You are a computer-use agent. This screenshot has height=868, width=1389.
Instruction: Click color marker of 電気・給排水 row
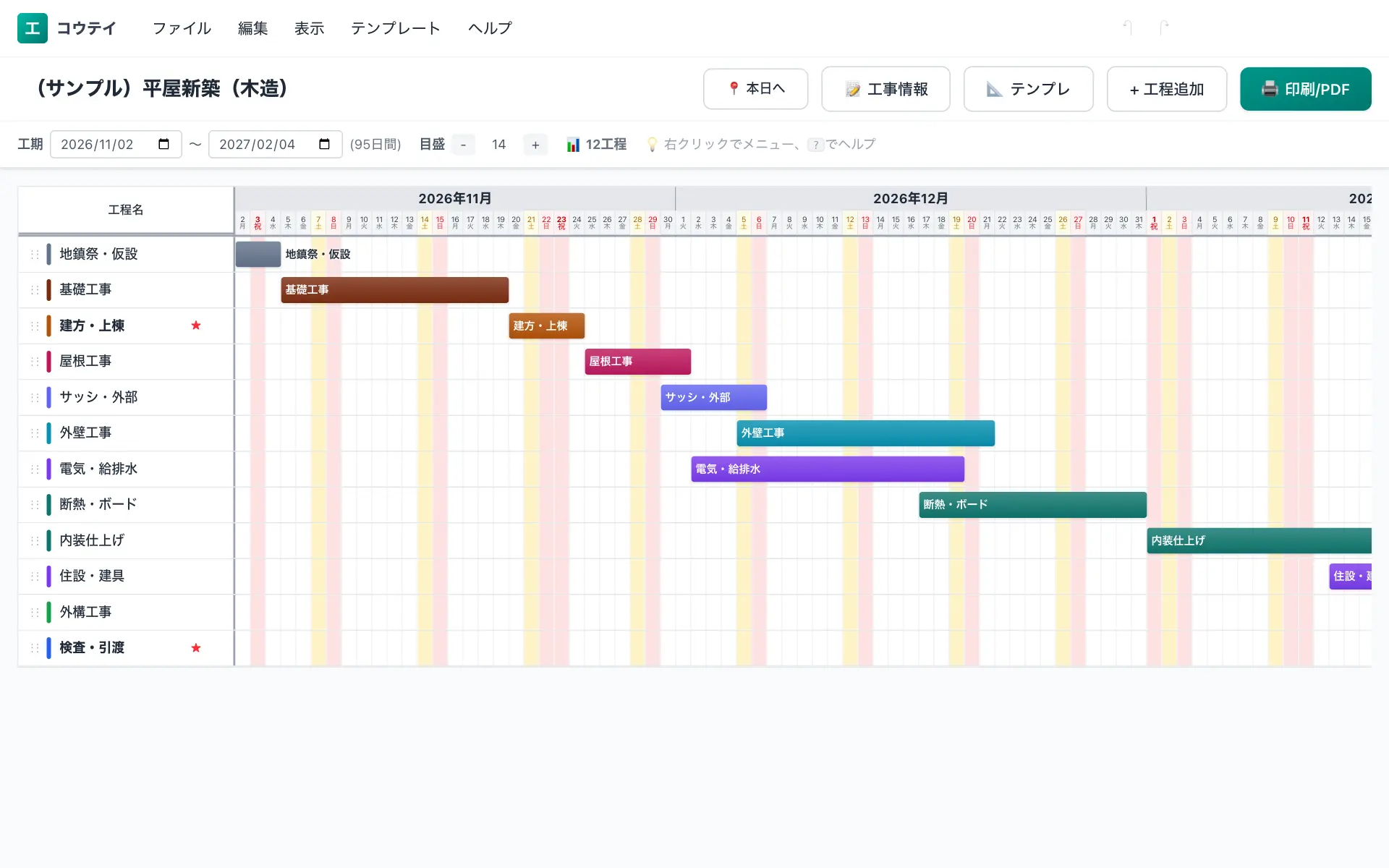pos(48,469)
